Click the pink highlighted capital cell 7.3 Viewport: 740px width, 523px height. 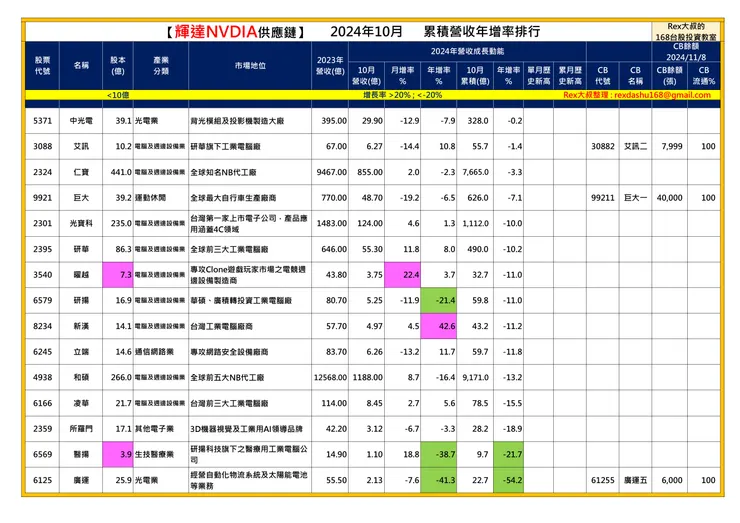tap(118, 275)
